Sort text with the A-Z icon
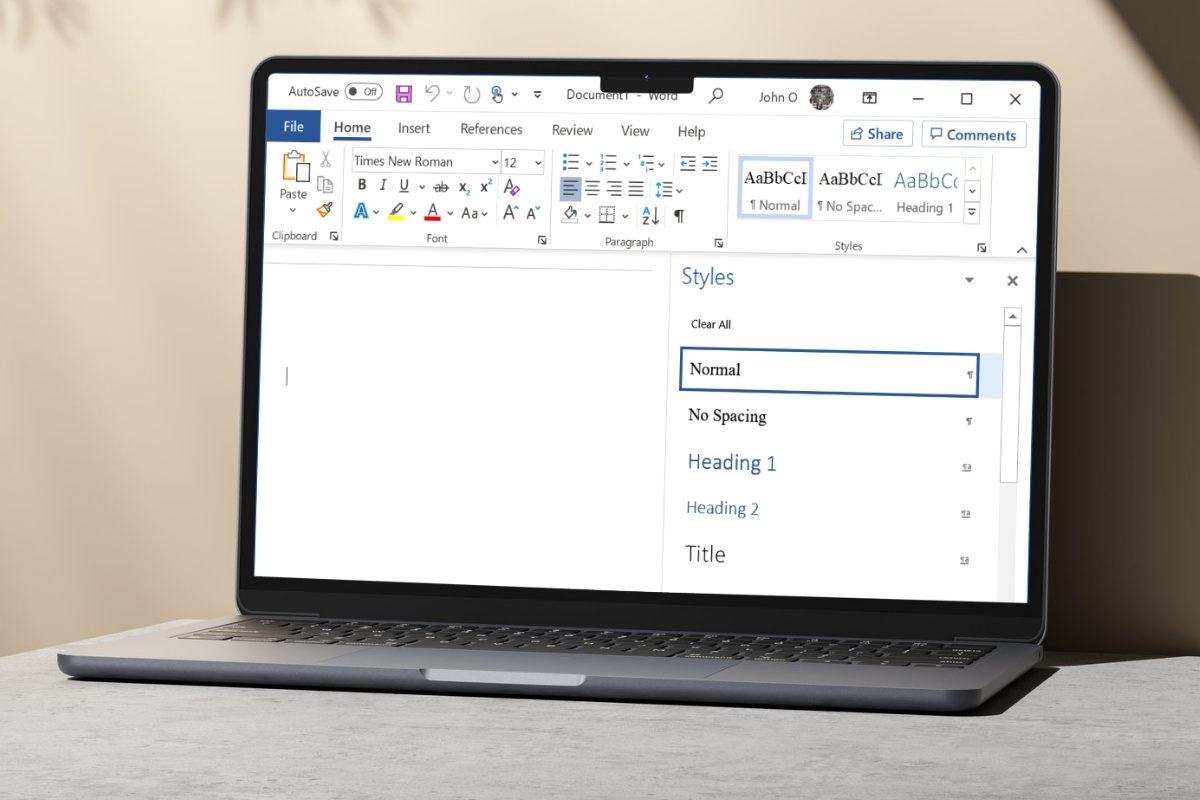 tap(650, 215)
